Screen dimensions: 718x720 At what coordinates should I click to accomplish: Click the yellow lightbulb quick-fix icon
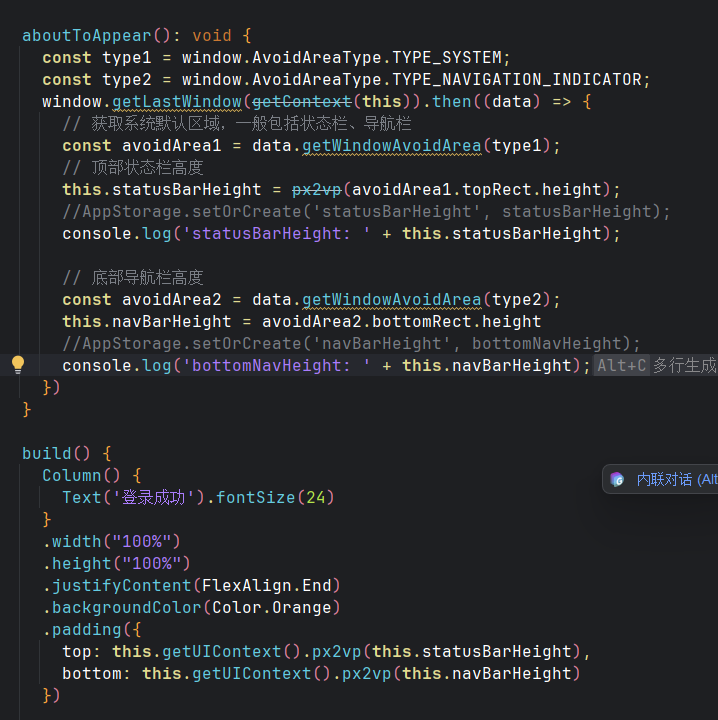tap(18, 365)
